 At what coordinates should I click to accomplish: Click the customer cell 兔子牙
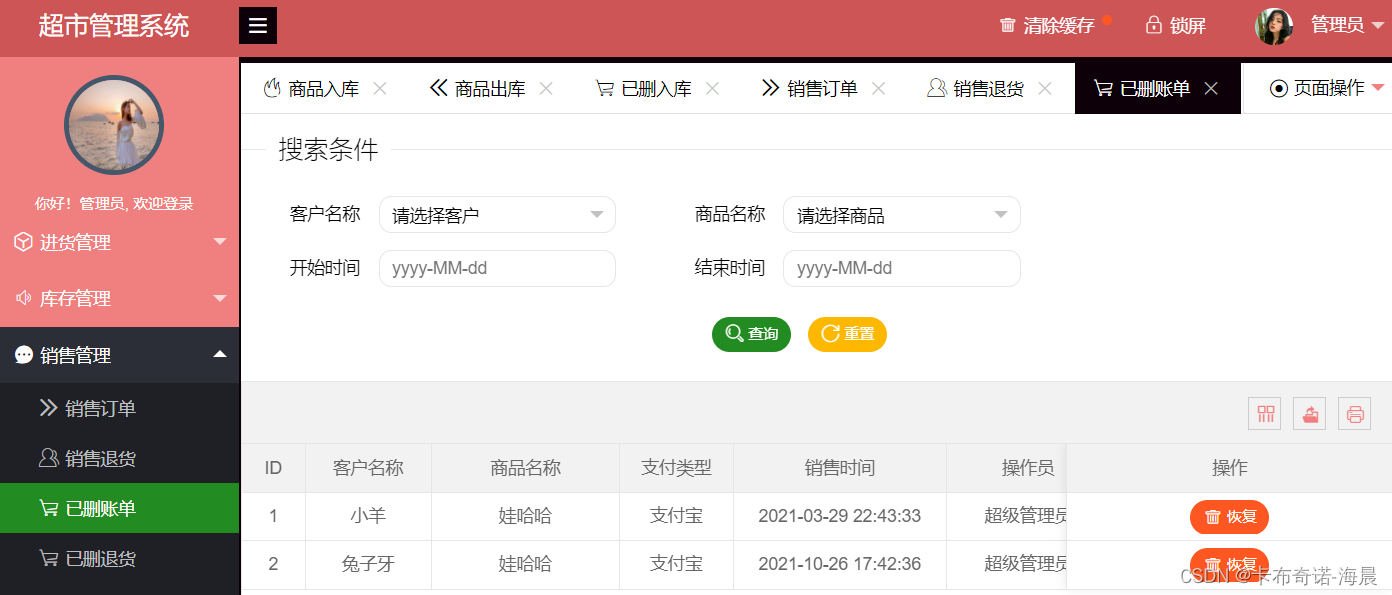368,564
